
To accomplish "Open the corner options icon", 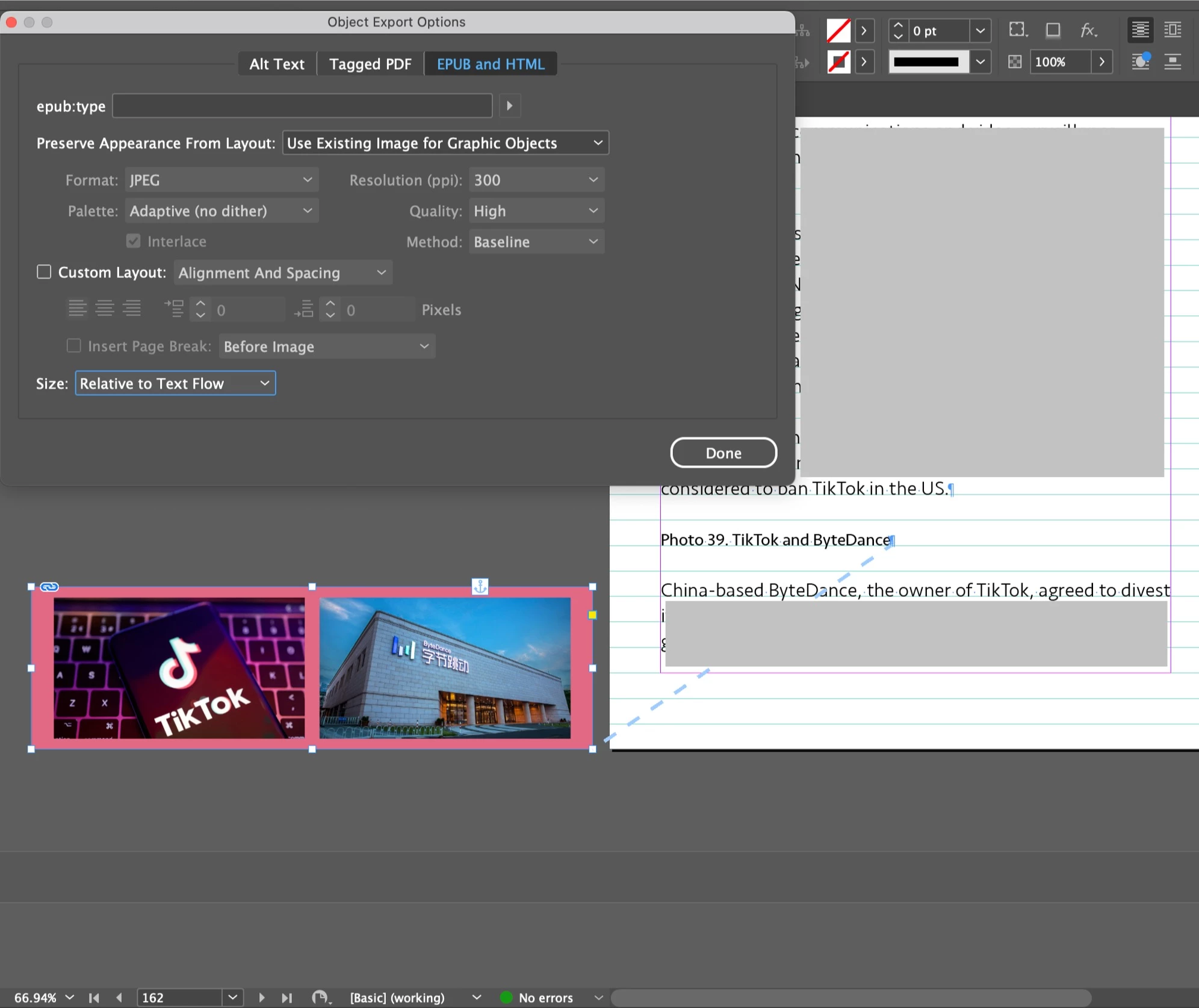I will point(1017,30).
